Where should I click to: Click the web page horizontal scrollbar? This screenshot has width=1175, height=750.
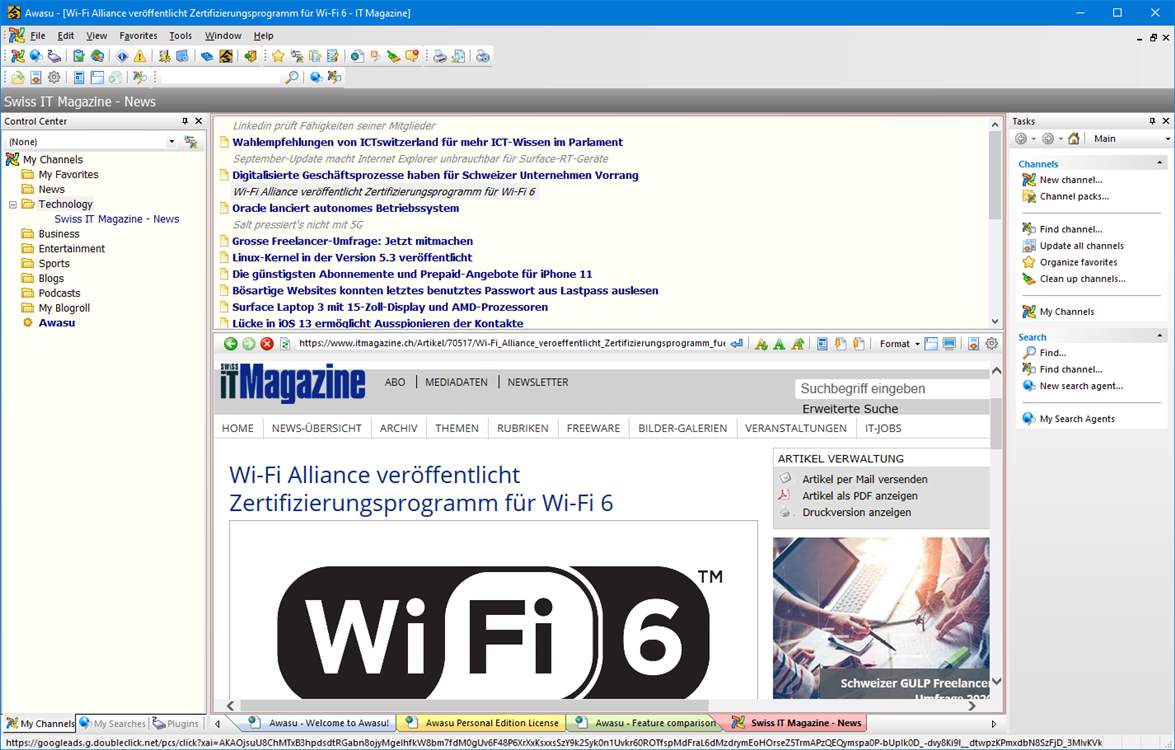coord(601,706)
